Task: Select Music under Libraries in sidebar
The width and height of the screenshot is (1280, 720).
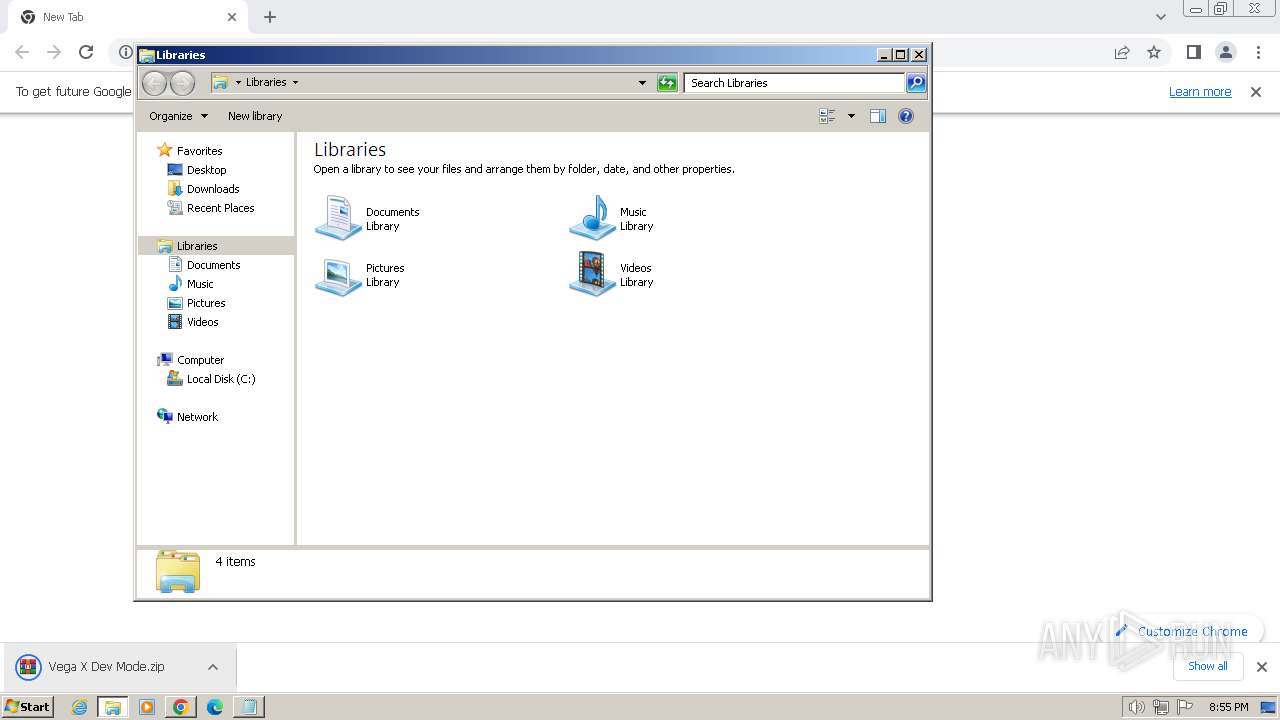Action: pyautogui.click(x=200, y=284)
